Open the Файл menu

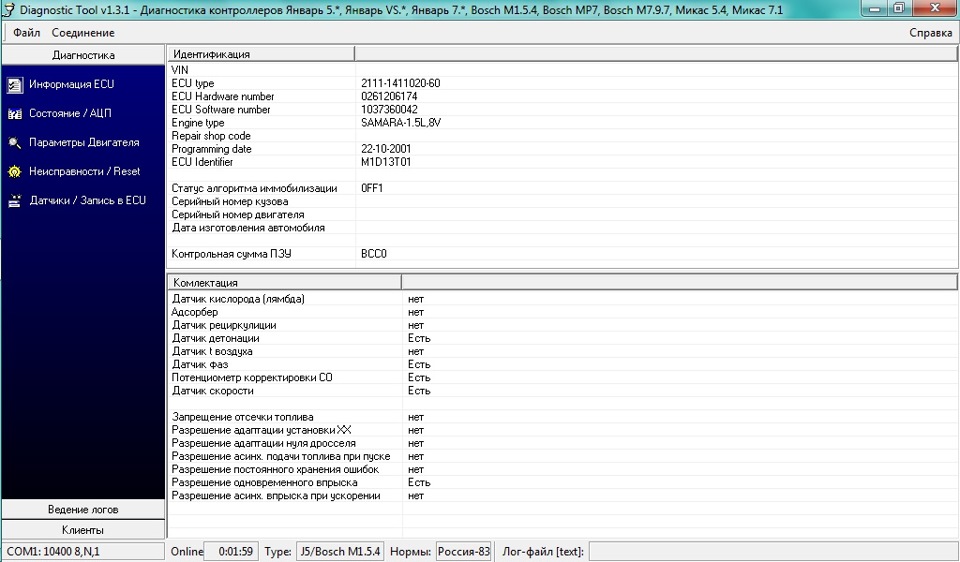(26, 33)
